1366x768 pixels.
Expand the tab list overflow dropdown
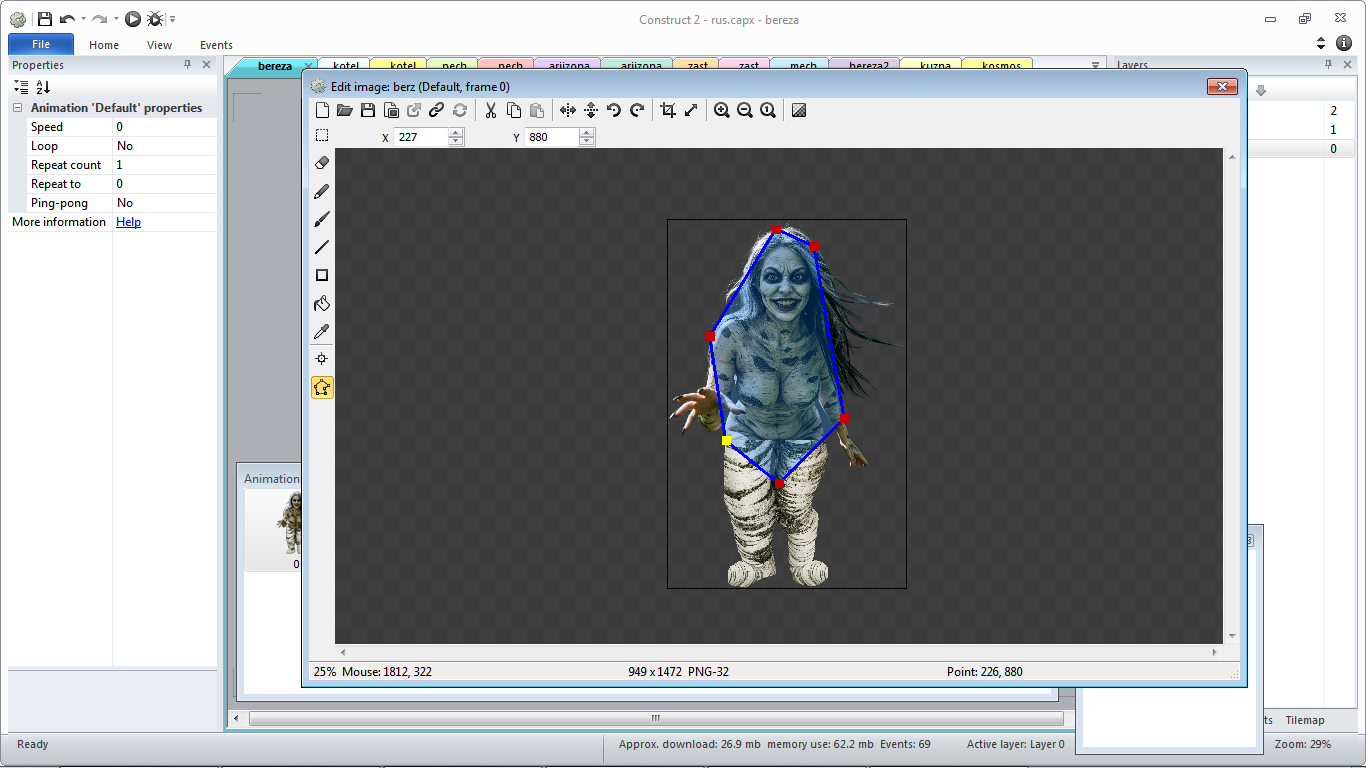[1095, 65]
